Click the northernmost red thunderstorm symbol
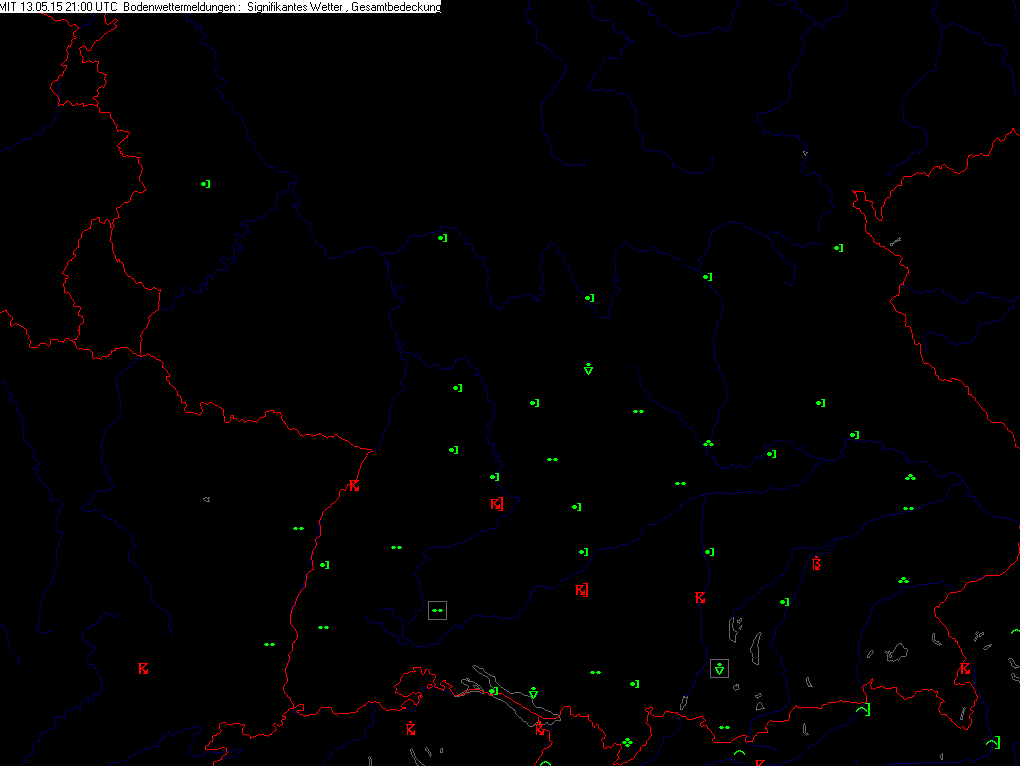The image size is (1020, 766). tap(353, 485)
